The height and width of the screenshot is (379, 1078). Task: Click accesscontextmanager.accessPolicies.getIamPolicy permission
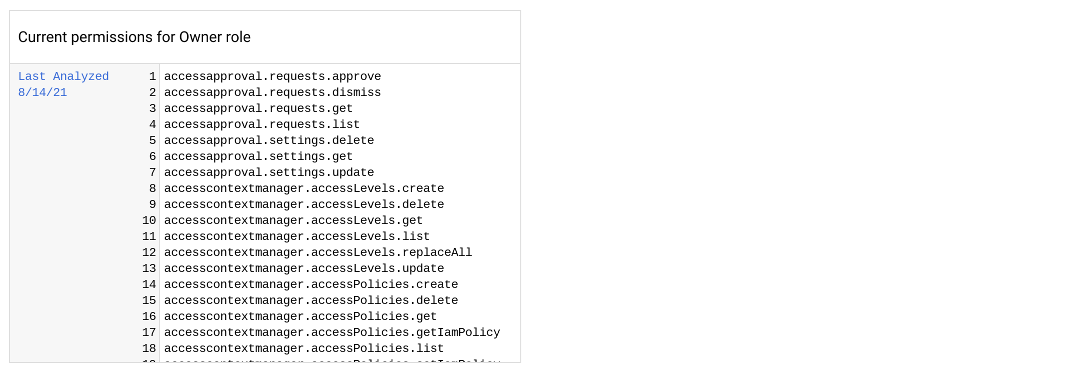tap(332, 332)
